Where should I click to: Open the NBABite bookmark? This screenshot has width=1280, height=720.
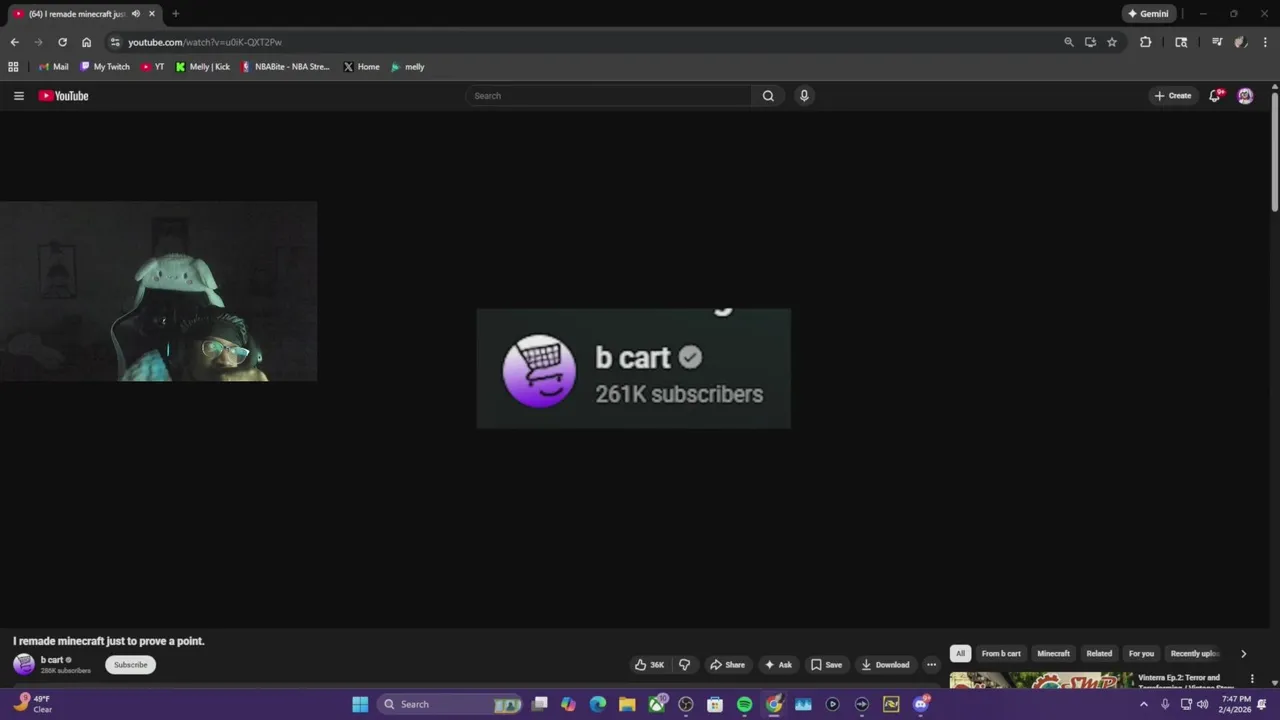click(285, 67)
